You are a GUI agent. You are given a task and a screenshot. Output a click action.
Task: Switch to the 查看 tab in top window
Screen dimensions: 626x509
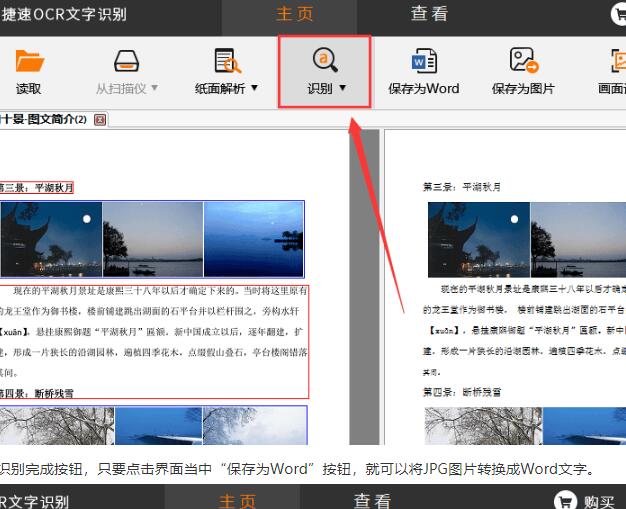pos(430,14)
